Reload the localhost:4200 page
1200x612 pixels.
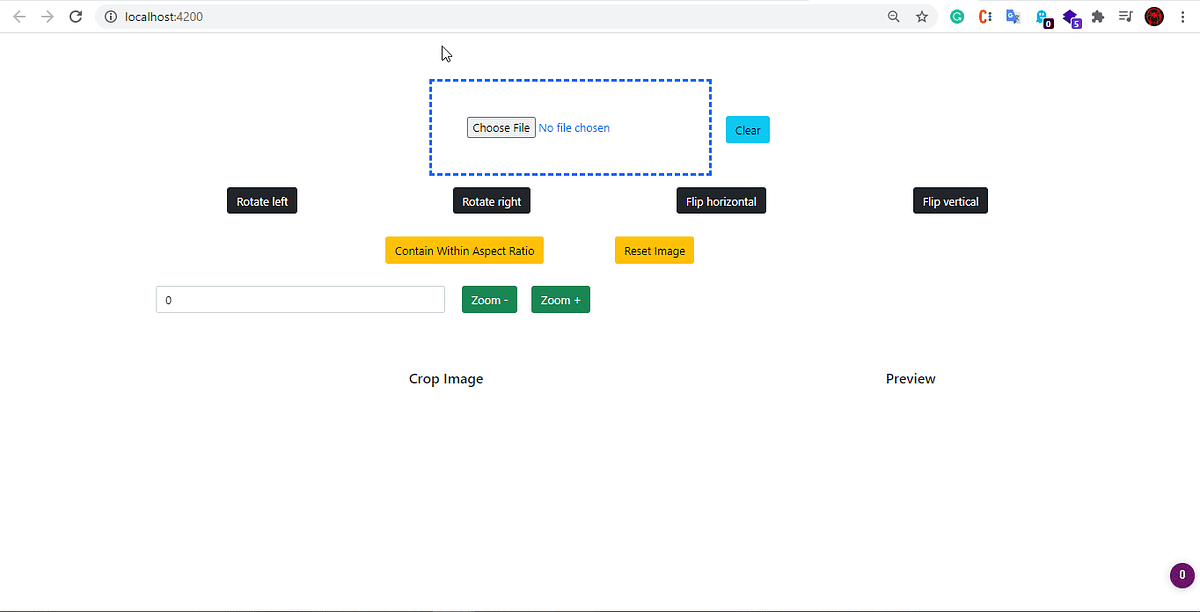75,16
